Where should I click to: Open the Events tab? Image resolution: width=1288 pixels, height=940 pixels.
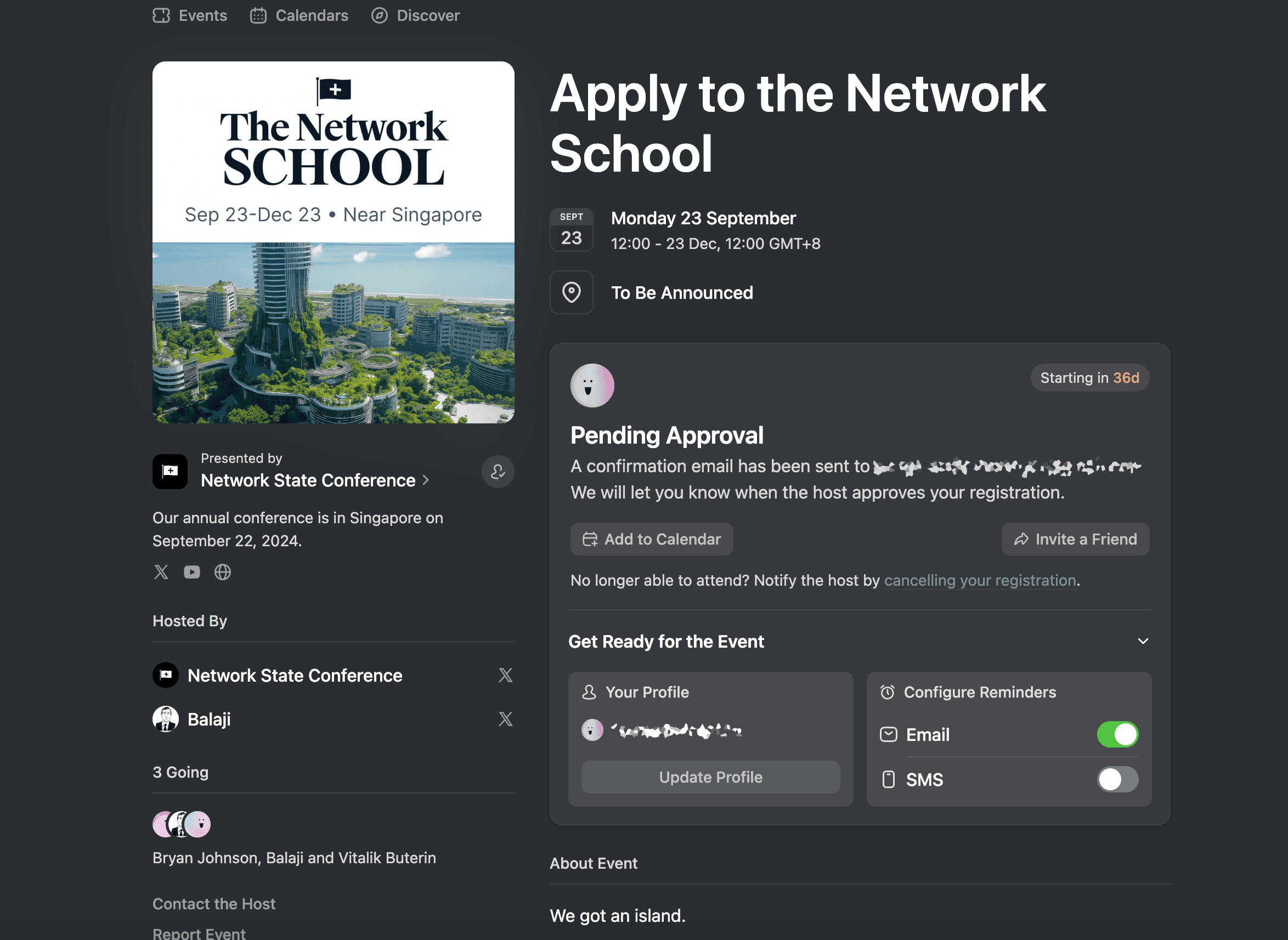pyautogui.click(x=190, y=15)
